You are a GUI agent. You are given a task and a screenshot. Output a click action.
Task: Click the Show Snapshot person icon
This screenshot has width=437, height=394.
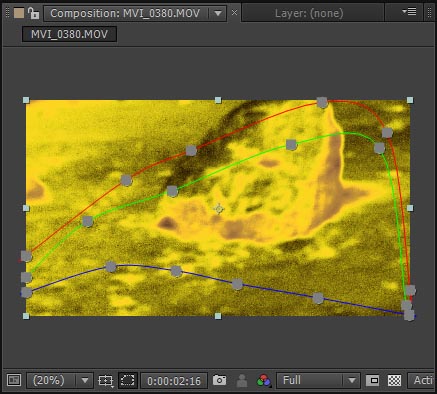click(242, 380)
